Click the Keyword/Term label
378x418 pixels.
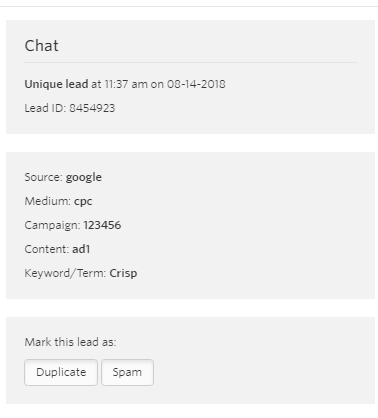click(x=65, y=273)
